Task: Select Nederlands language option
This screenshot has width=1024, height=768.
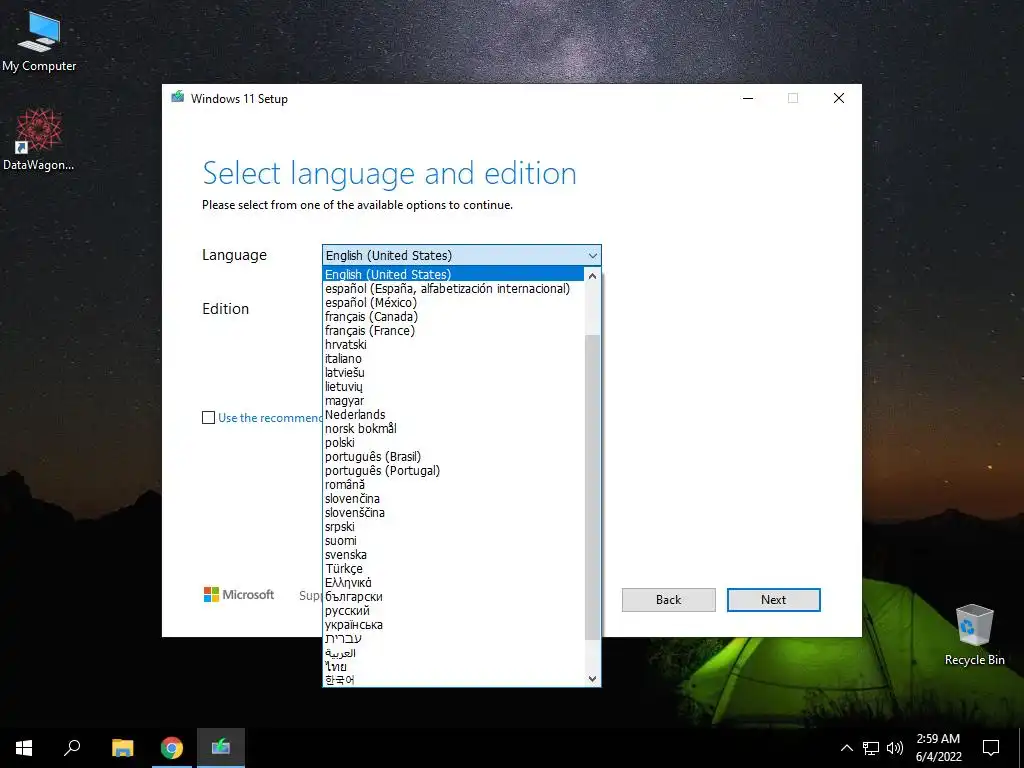Action: coord(453,415)
